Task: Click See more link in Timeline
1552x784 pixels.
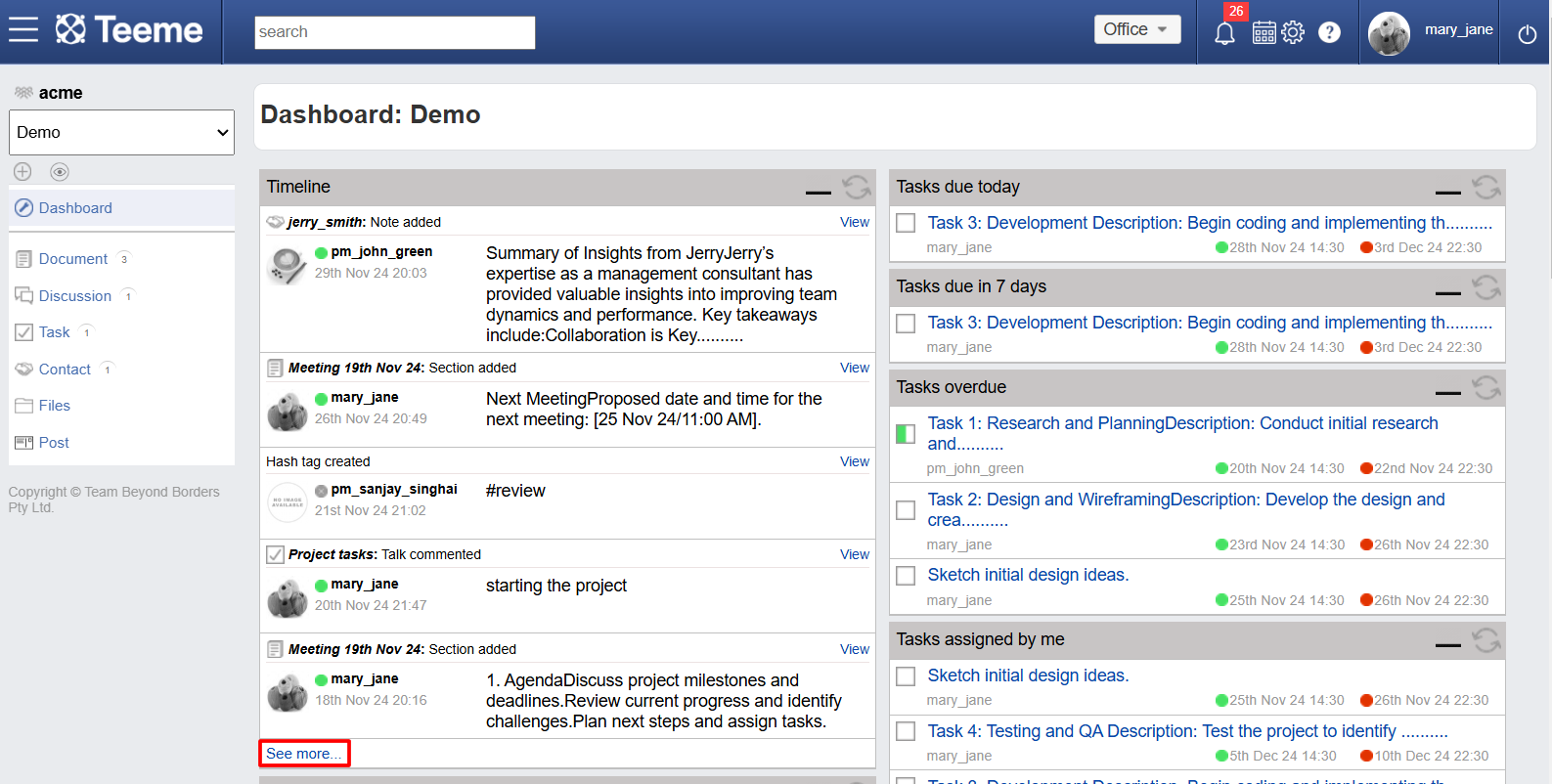Action: (x=304, y=754)
